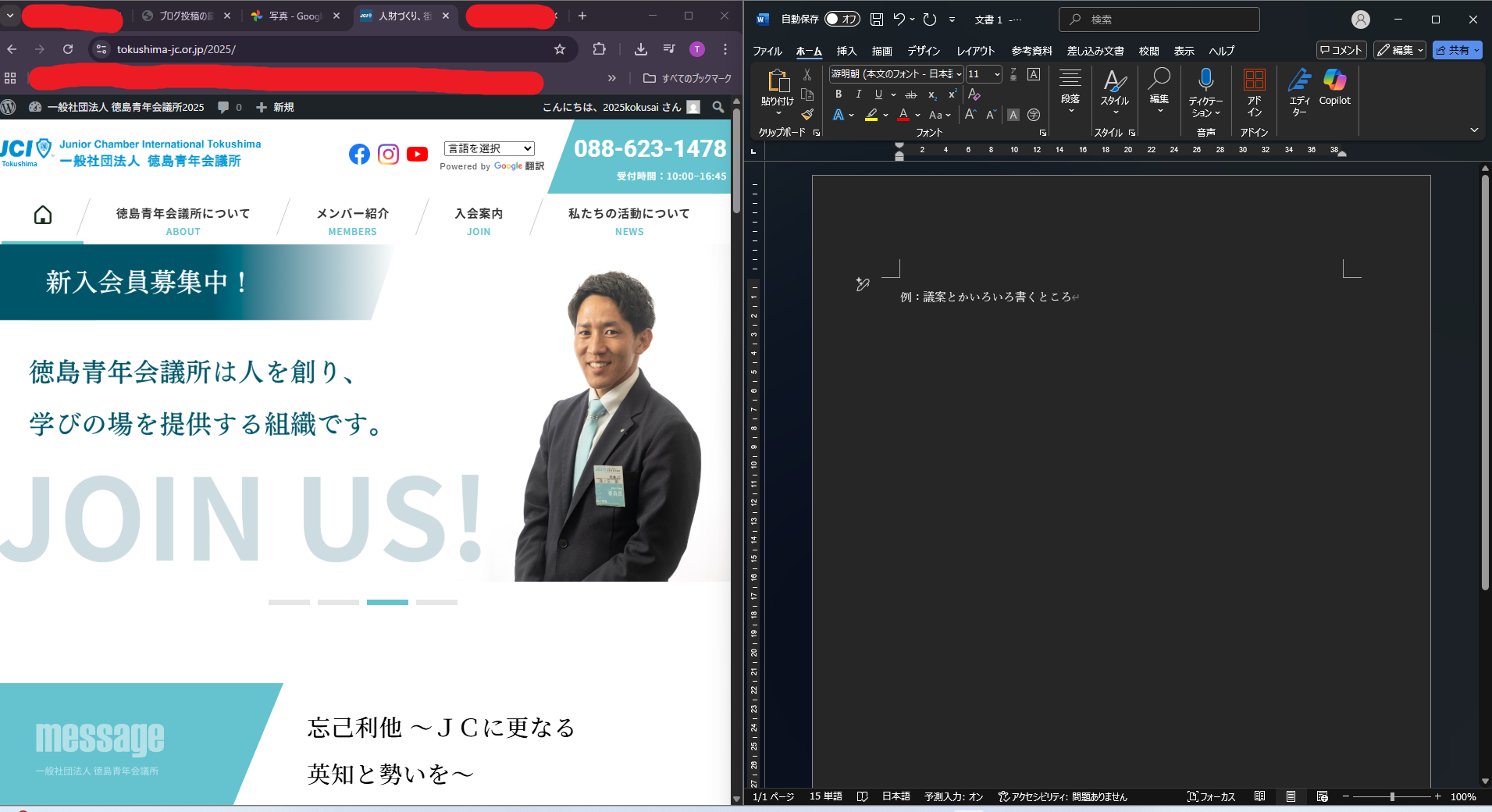Click the Word search box
1492x812 pixels.
[1159, 20]
